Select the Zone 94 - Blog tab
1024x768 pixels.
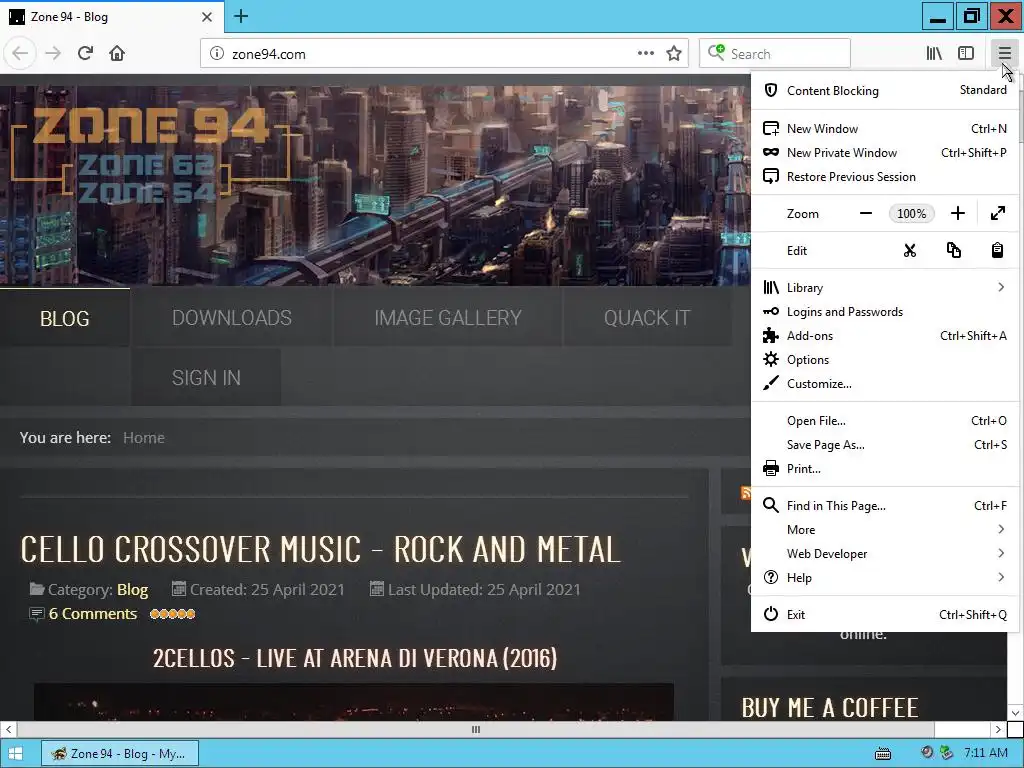112,17
